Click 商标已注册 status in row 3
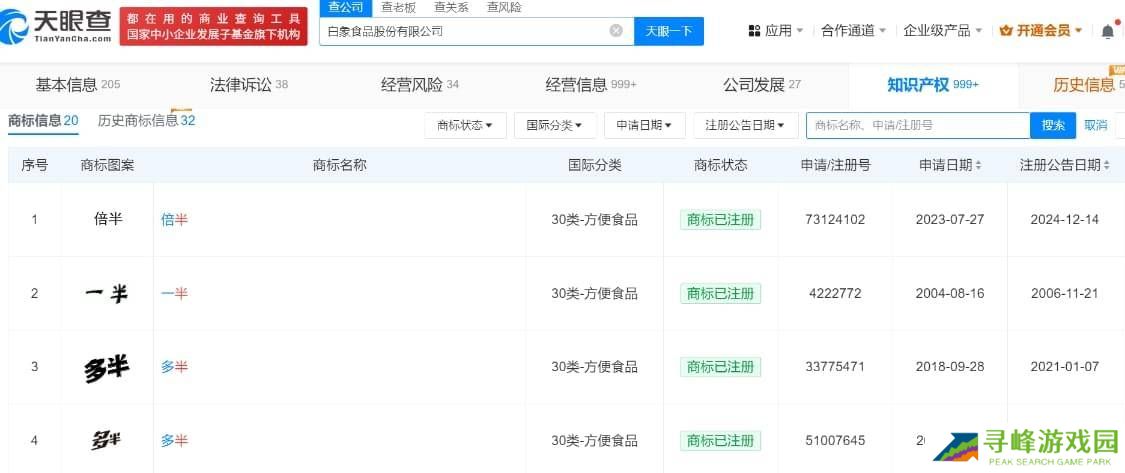This screenshot has height=473, width=1125. point(720,367)
